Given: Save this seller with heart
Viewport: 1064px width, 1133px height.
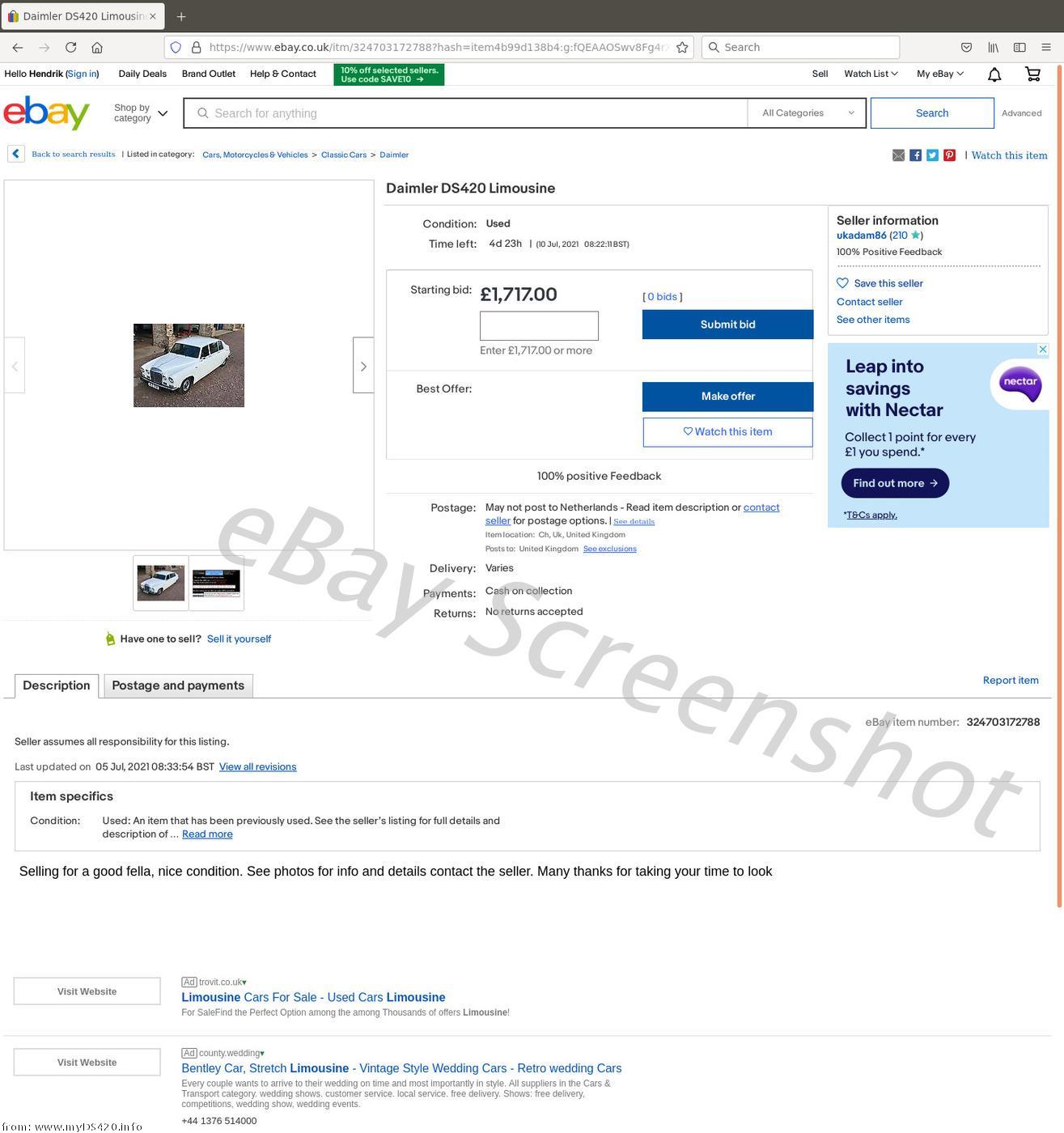Looking at the screenshot, I should pos(880,283).
